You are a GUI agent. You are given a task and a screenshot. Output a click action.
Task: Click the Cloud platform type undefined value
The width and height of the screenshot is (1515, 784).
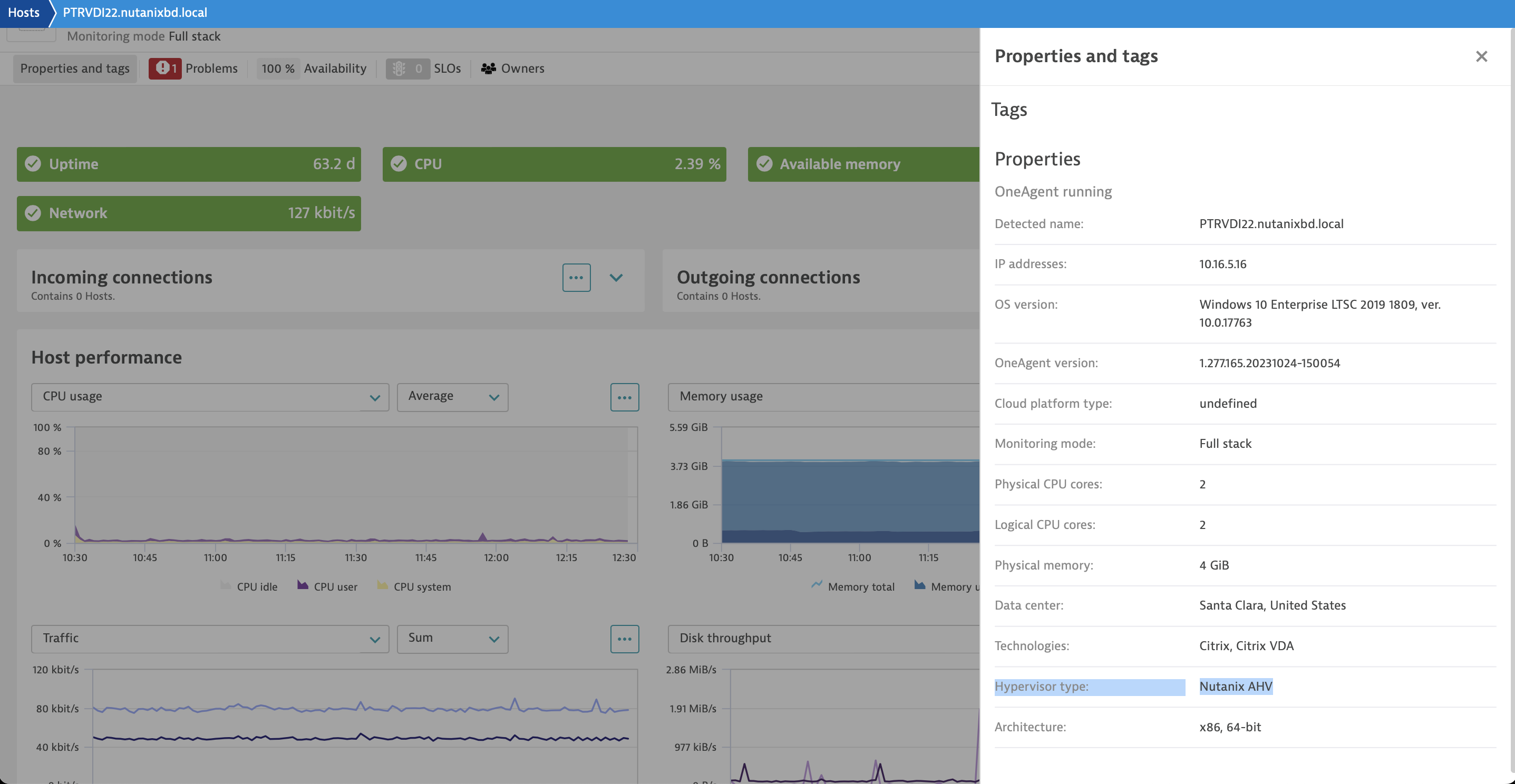(1228, 404)
